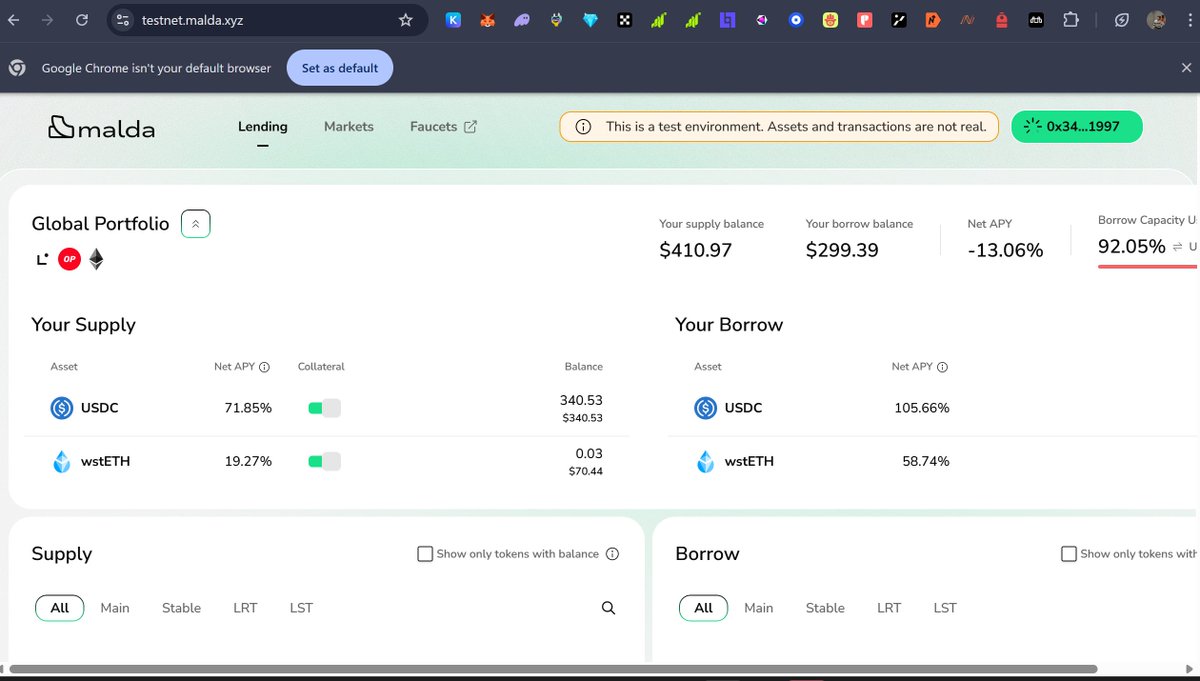Open the site information icon in address bar

(x=122, y=20)
